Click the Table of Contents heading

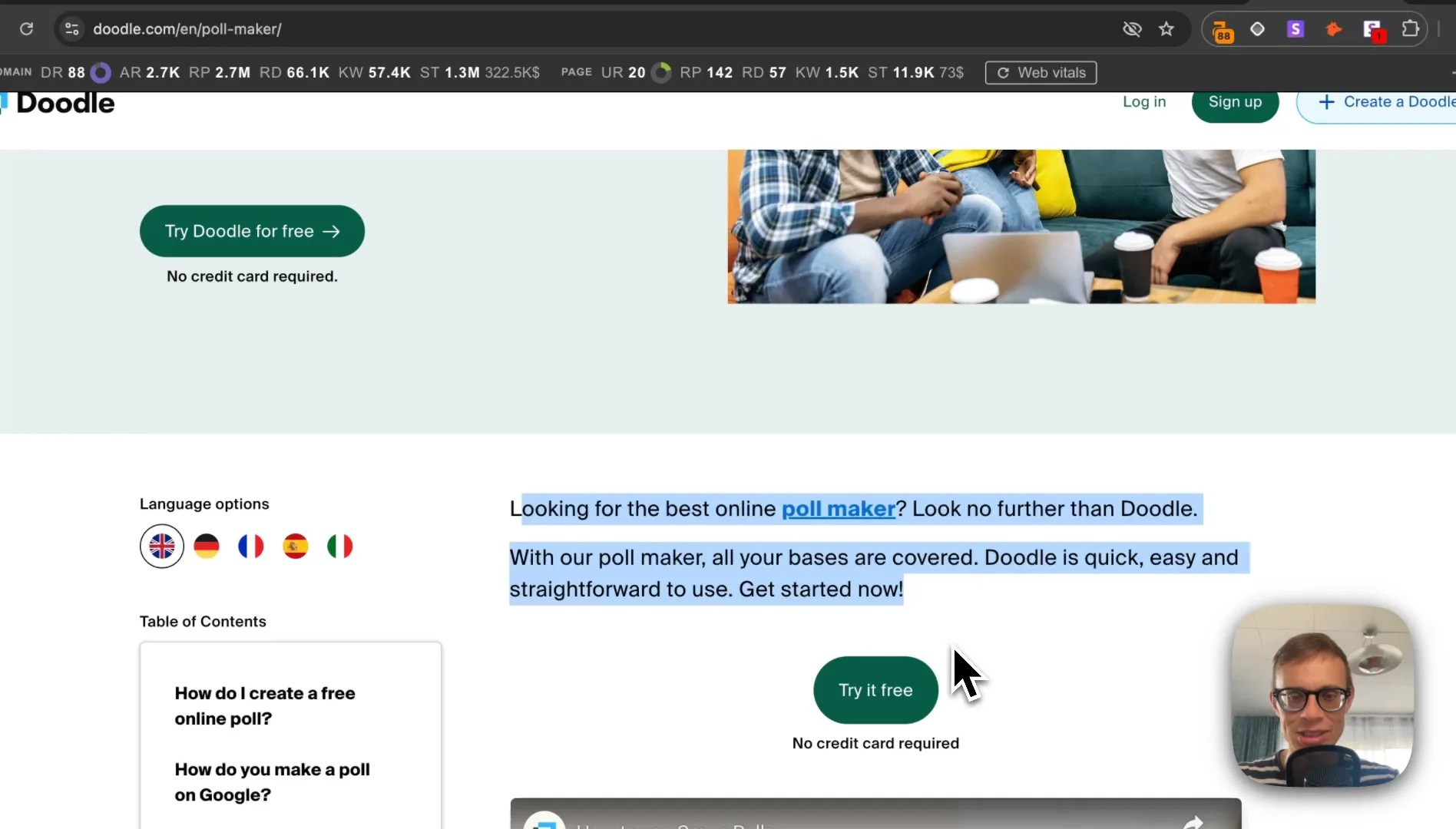[x=203, y=622]
